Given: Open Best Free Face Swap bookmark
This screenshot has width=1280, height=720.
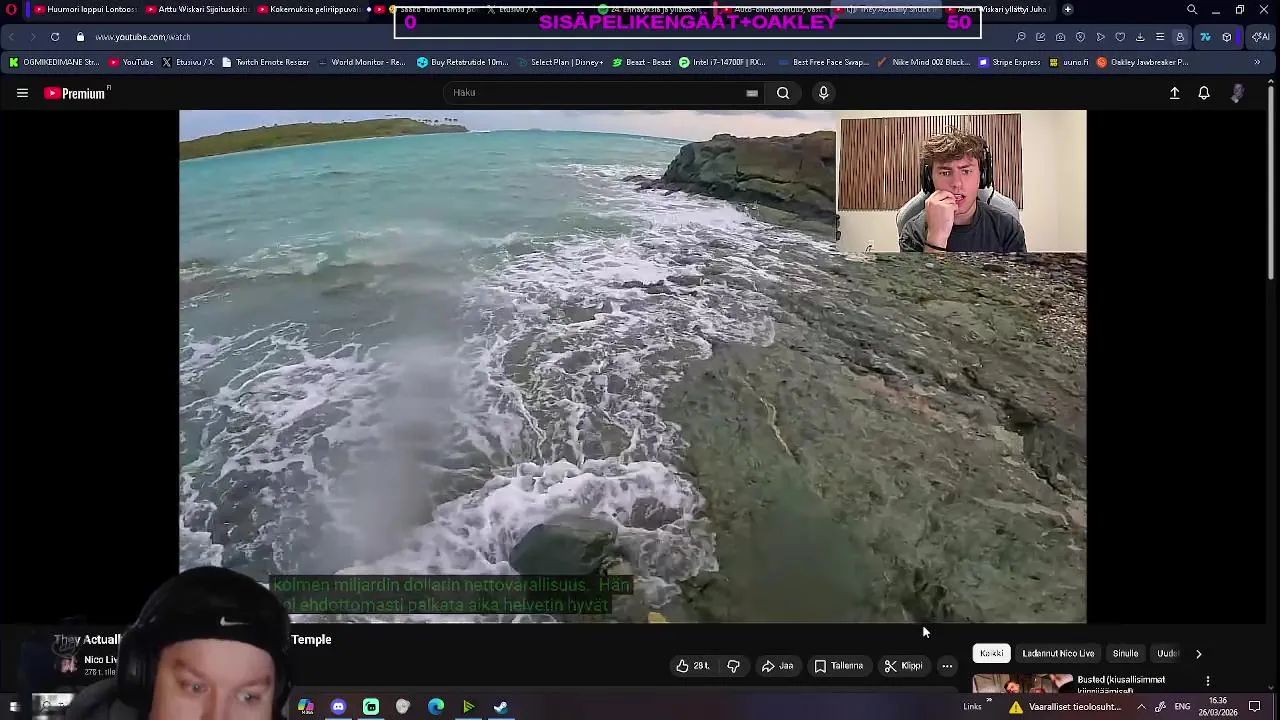Looking at the screenshot, I should pos(823,62).
